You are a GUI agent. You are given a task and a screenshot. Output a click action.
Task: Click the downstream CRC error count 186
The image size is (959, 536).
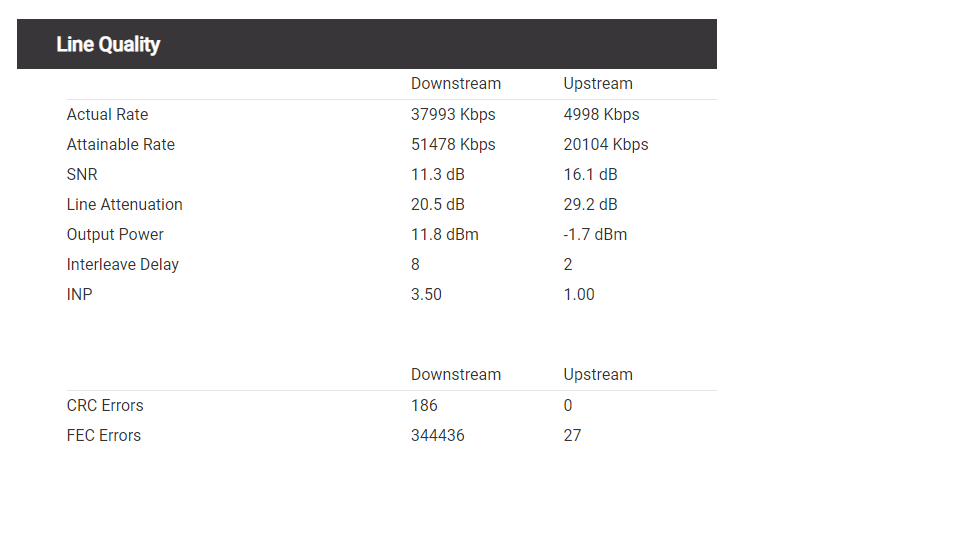coord(424,405)
